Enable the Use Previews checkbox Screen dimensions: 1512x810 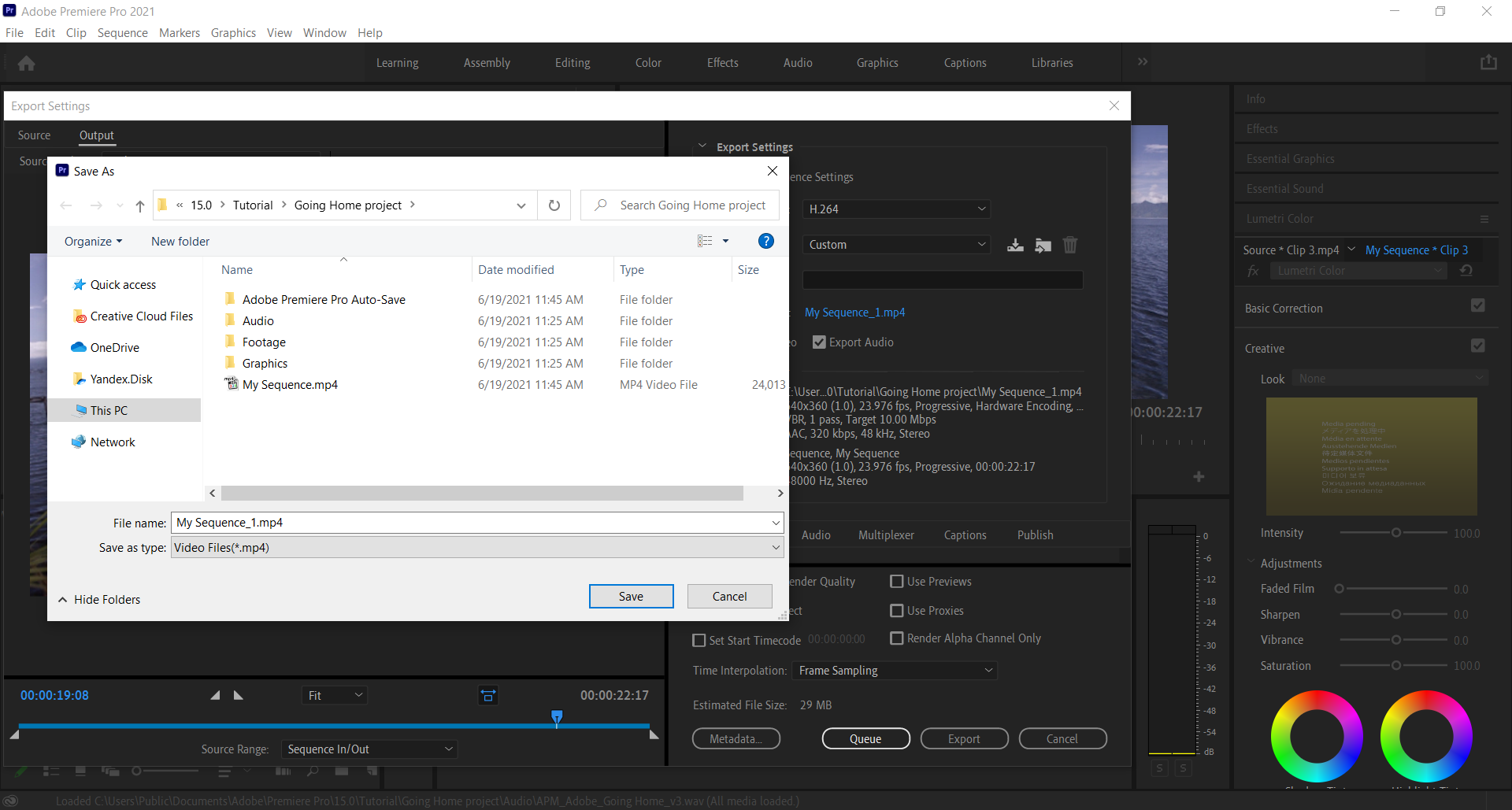pos(896,582)
